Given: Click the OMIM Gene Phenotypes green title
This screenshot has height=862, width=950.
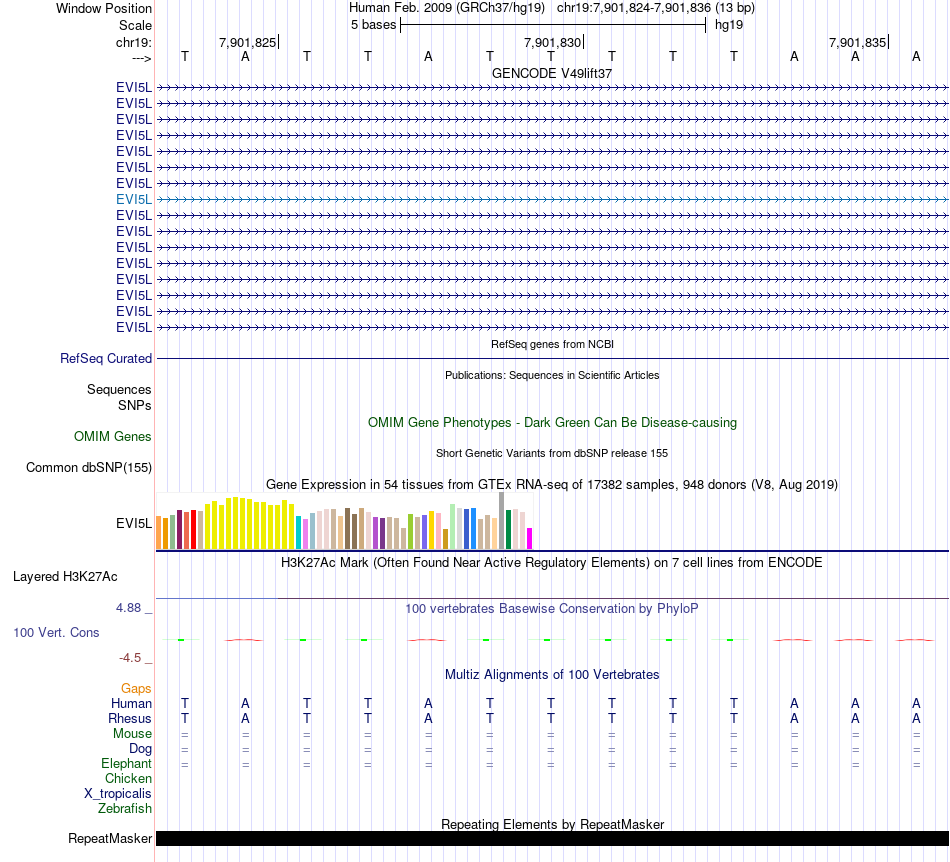Looking at the screenshot, I should 552,423.
